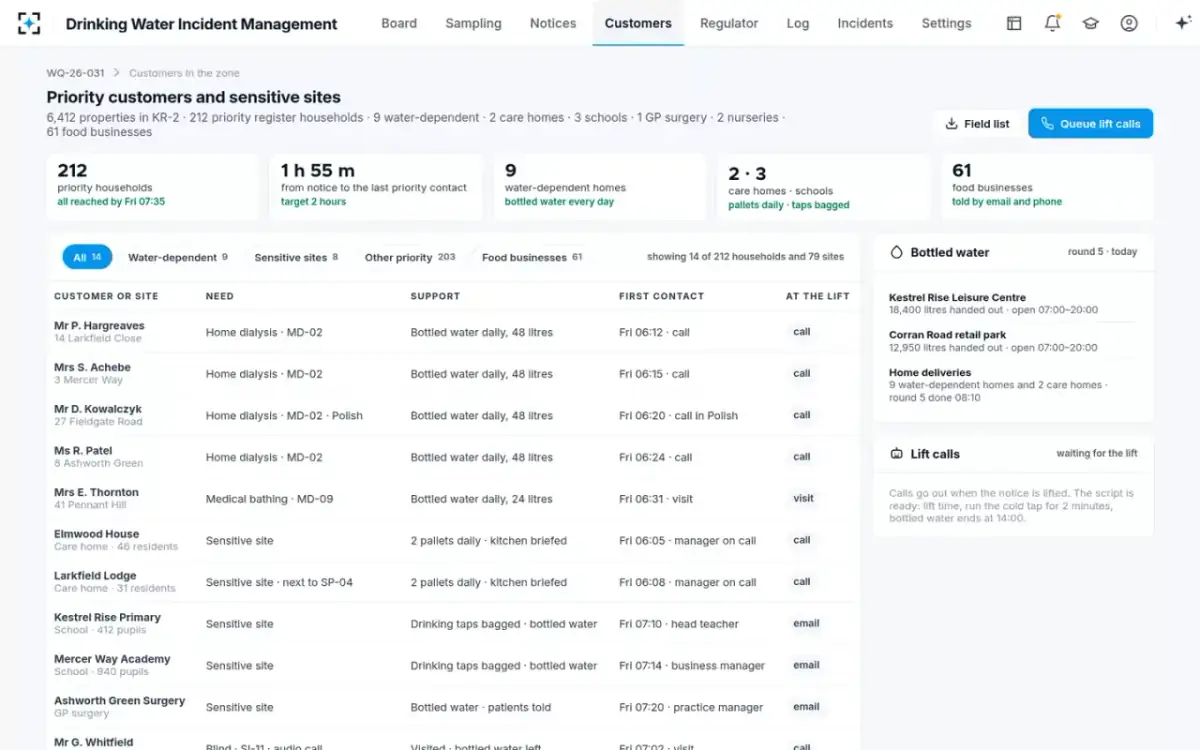Open the layout panel icon
The height and width of the screenshot is (750, 1200).
(1014, 23)
